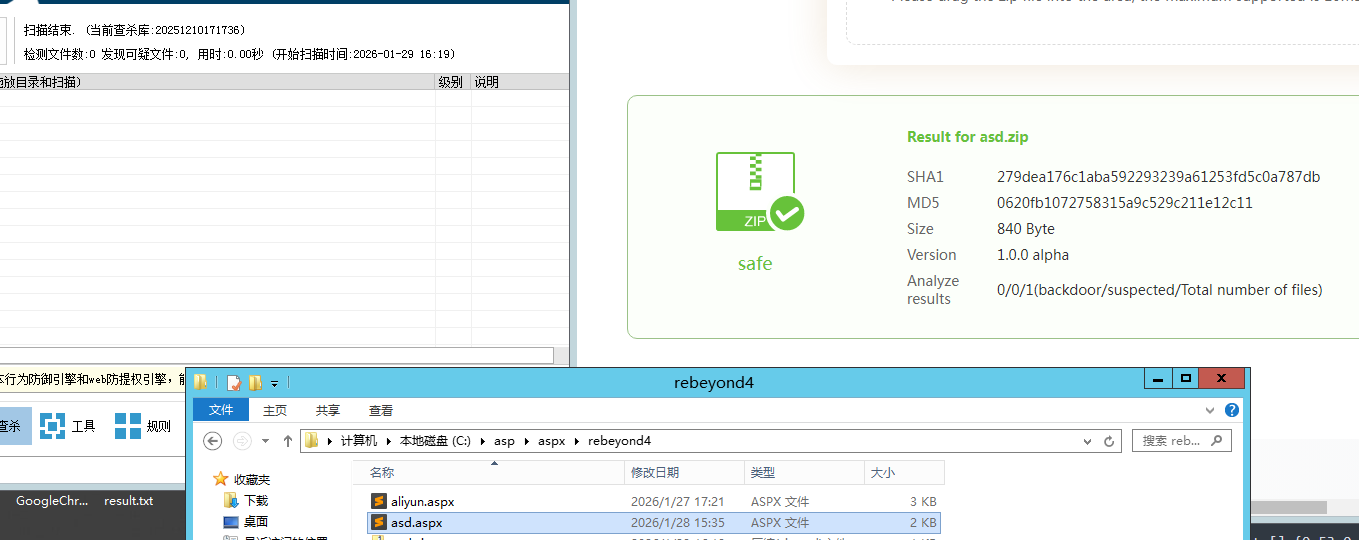Screen dimensions: 1359x540
Task: Sort files by 修改日期 column header
Action: click(x=655, y=472)
